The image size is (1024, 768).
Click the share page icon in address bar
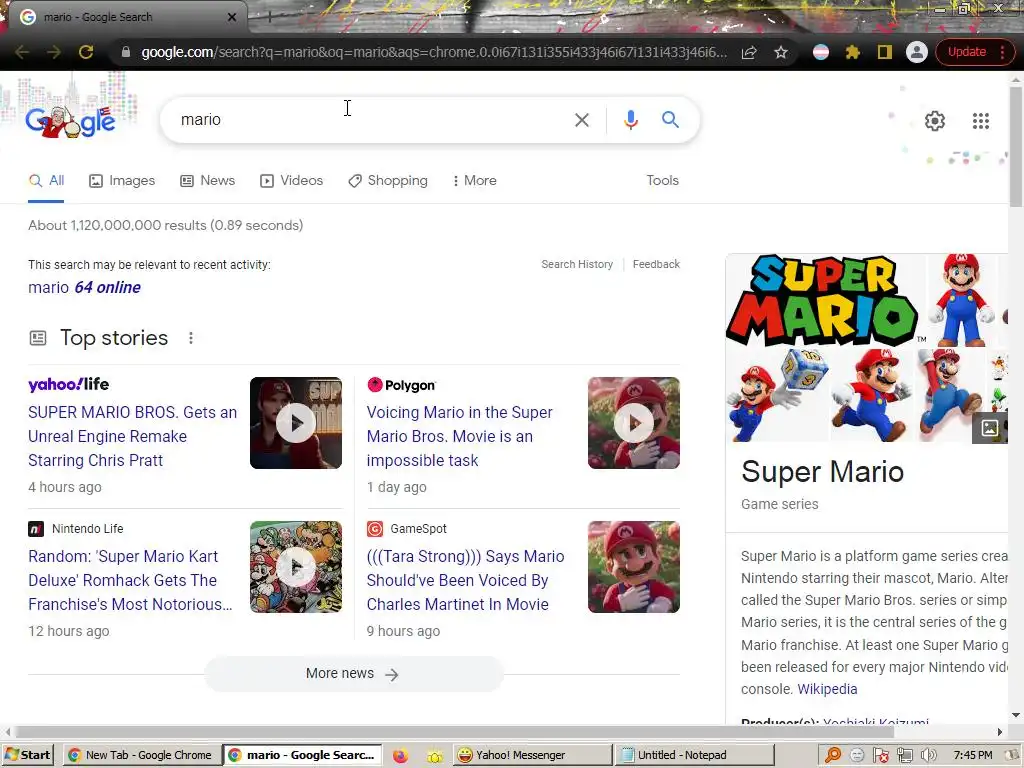click(749, 52)
